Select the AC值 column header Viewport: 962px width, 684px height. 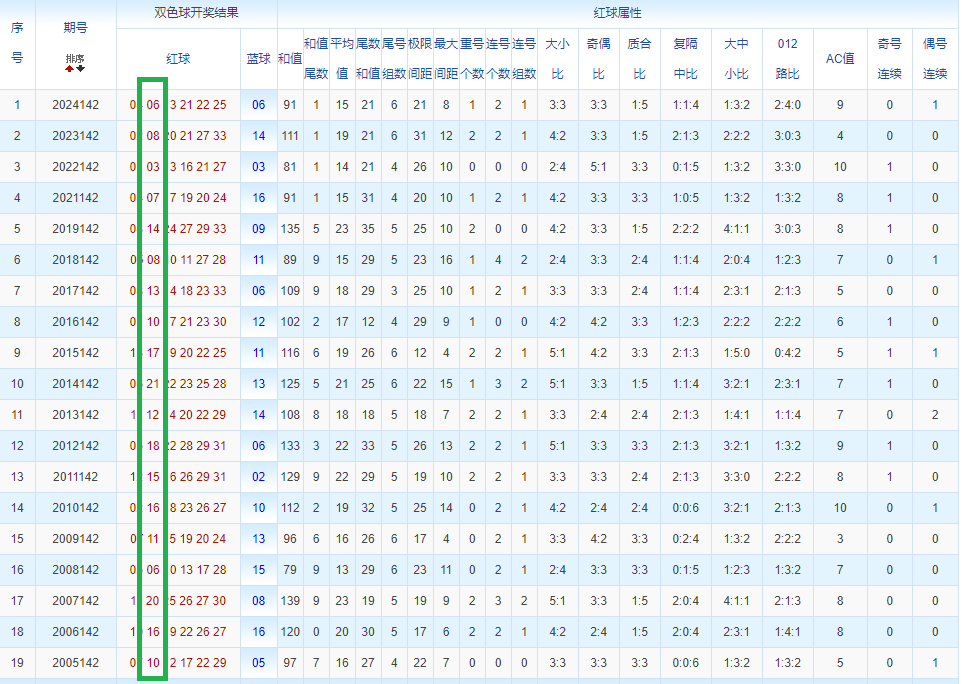(x=840, y=59)
